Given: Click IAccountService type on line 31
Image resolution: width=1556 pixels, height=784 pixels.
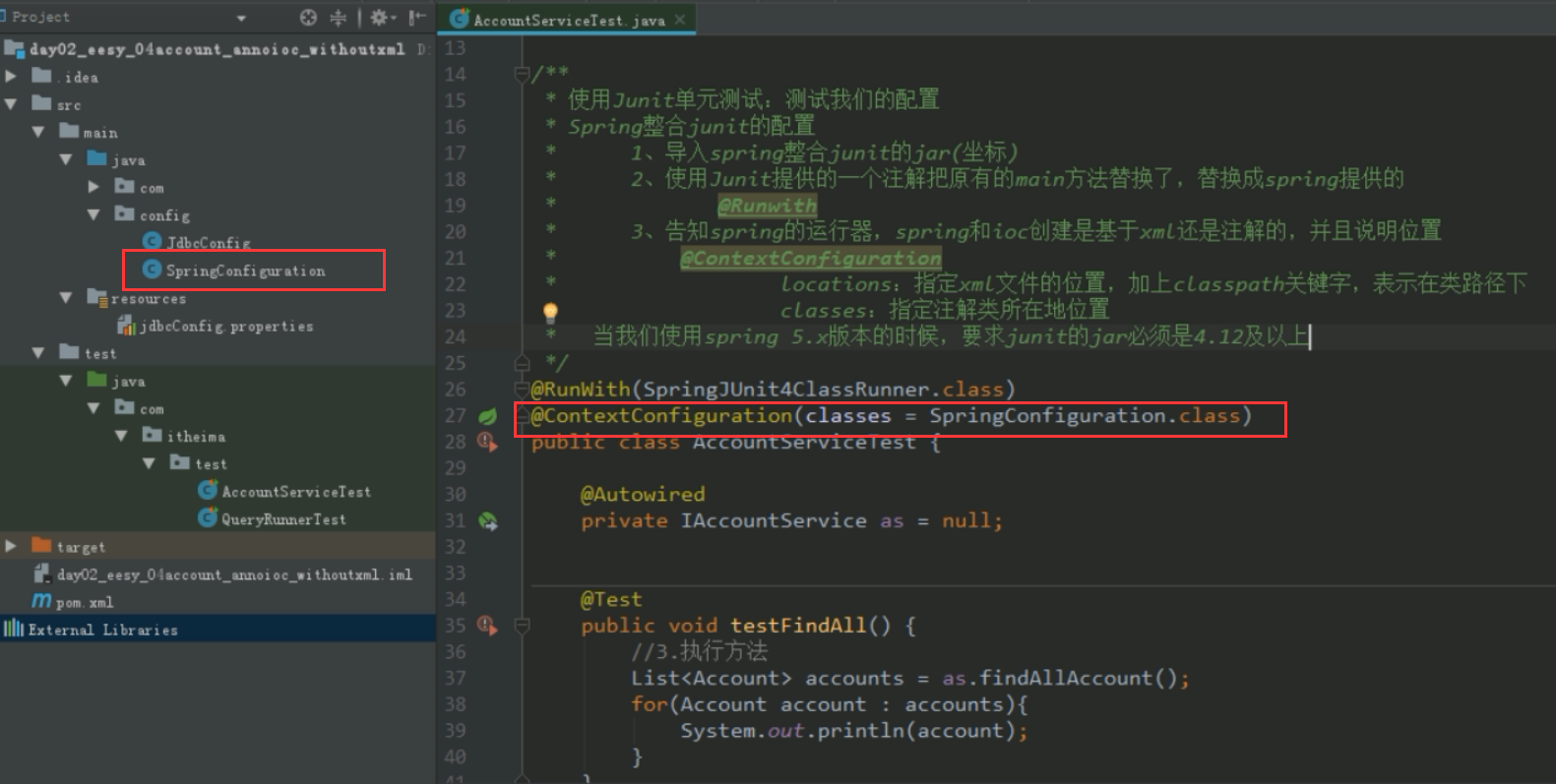Looking at the screenshot, I should (x=774, y=520).
